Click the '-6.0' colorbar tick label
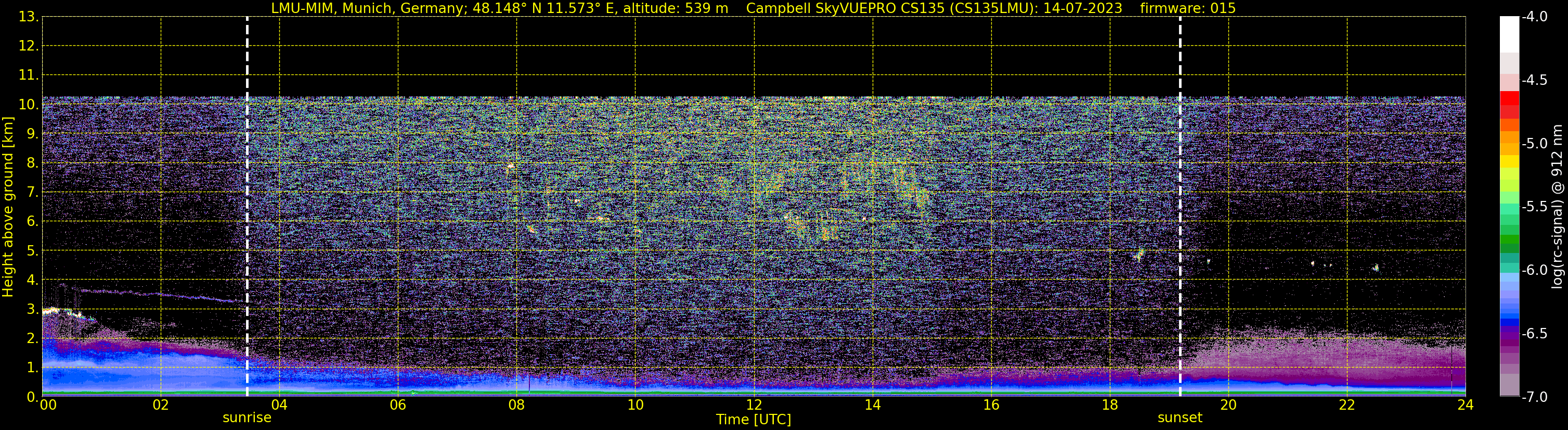The image size is (1568, 430). [x=1535, y=270]
